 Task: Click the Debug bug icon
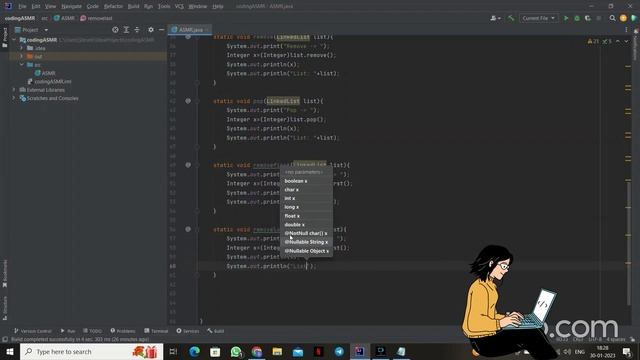click(x=577, y=18)
